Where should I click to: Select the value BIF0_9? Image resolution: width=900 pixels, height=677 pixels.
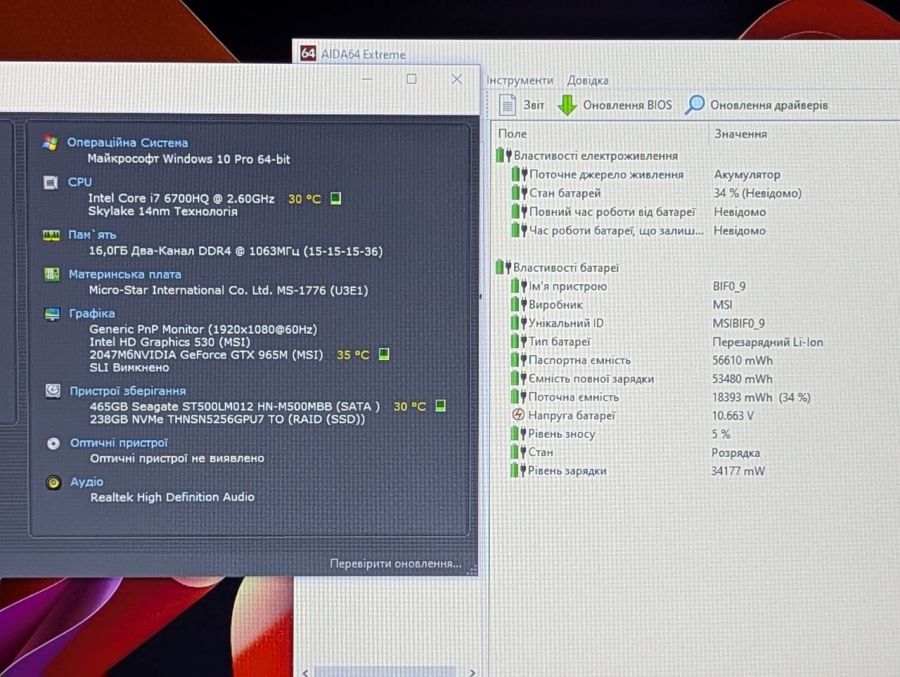point(729,286)
